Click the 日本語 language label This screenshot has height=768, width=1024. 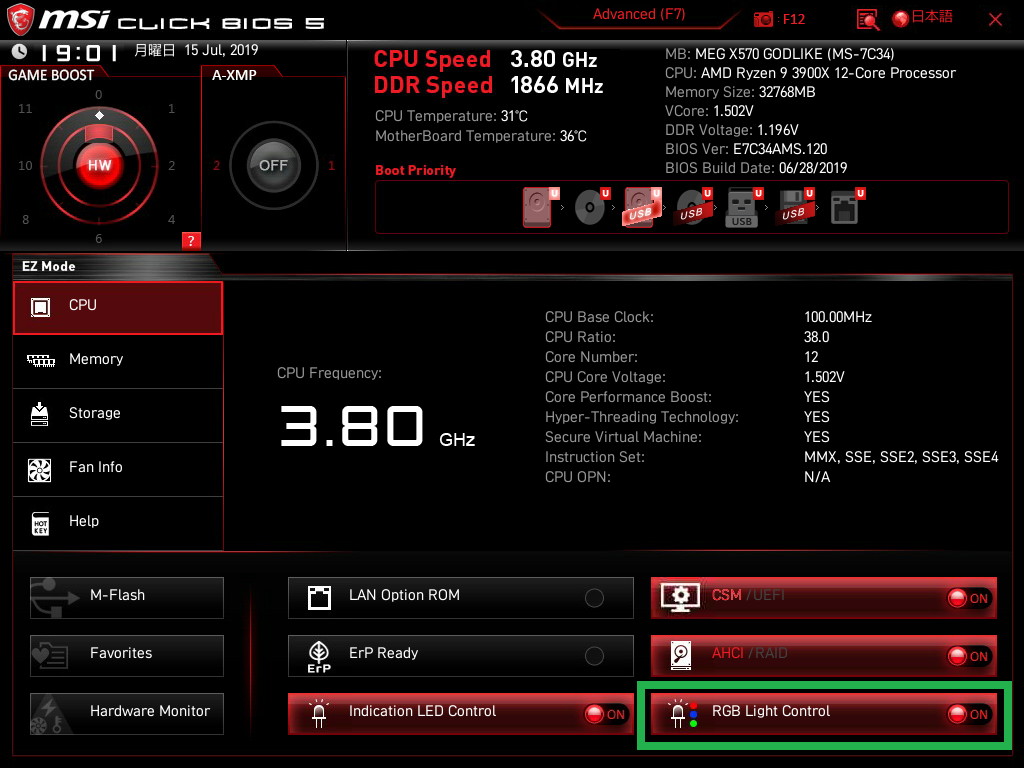coord(932,18)
